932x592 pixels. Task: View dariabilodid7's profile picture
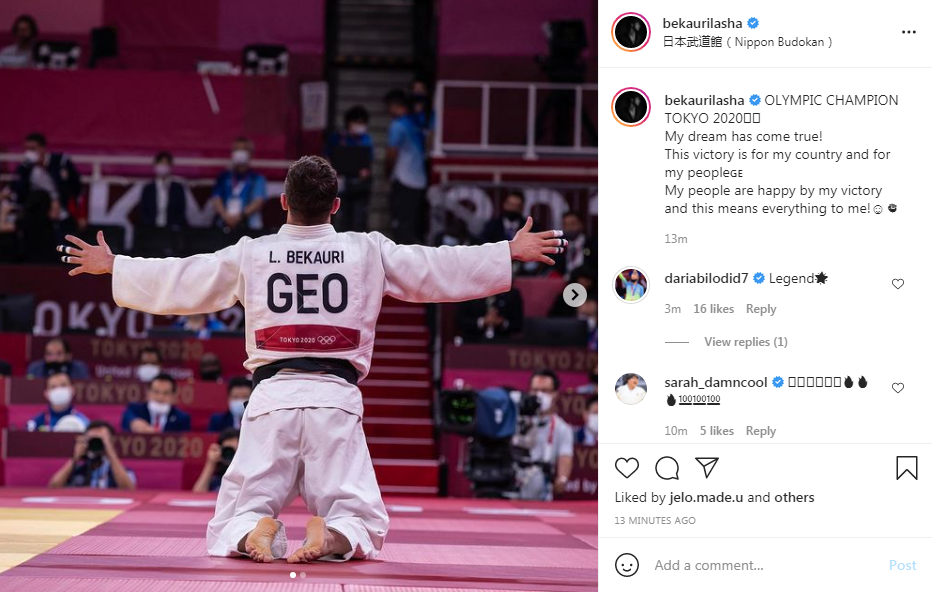[x=631, y=285]
